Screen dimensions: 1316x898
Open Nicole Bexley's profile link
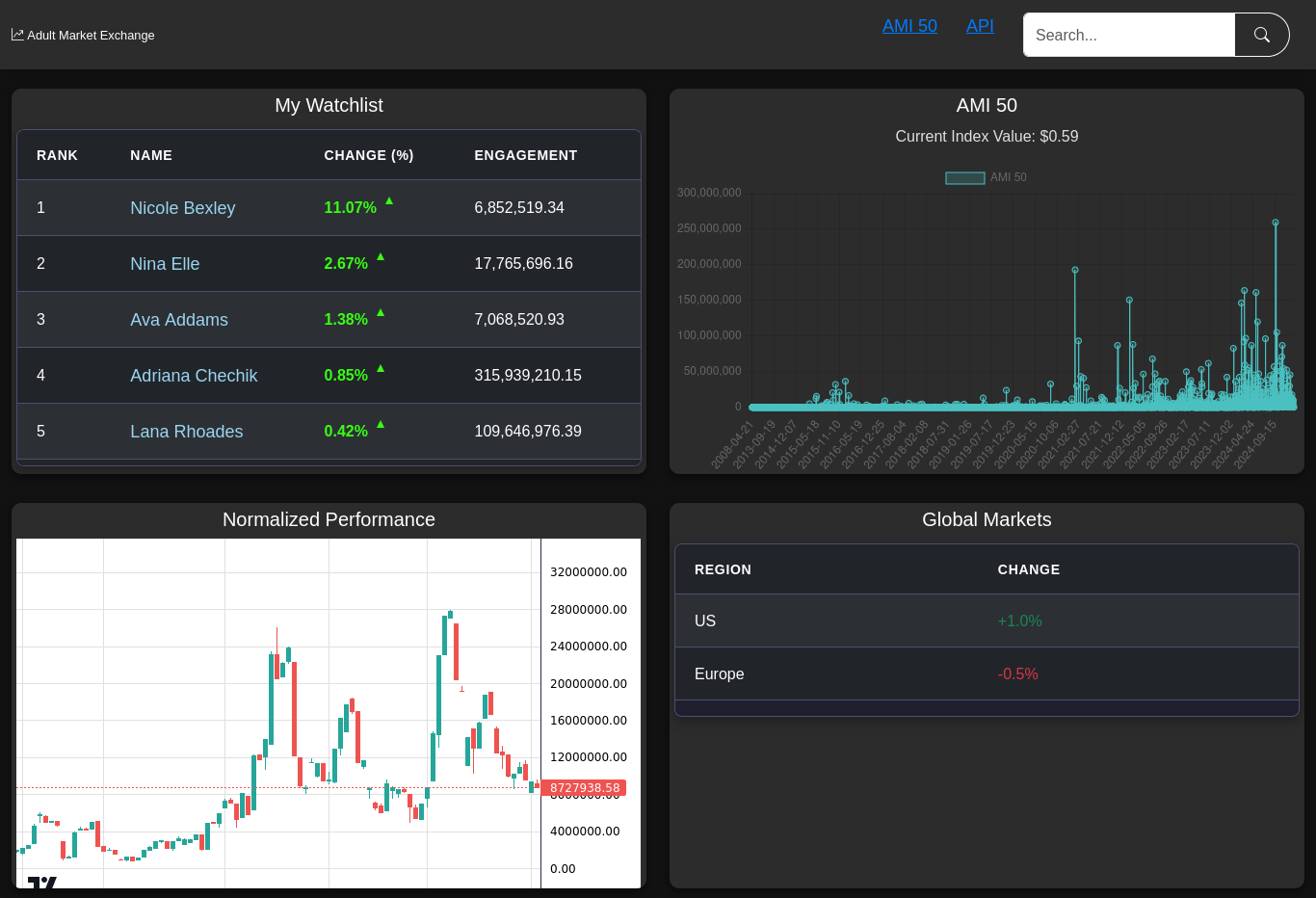pyautogui.click(x=183, y=208)
